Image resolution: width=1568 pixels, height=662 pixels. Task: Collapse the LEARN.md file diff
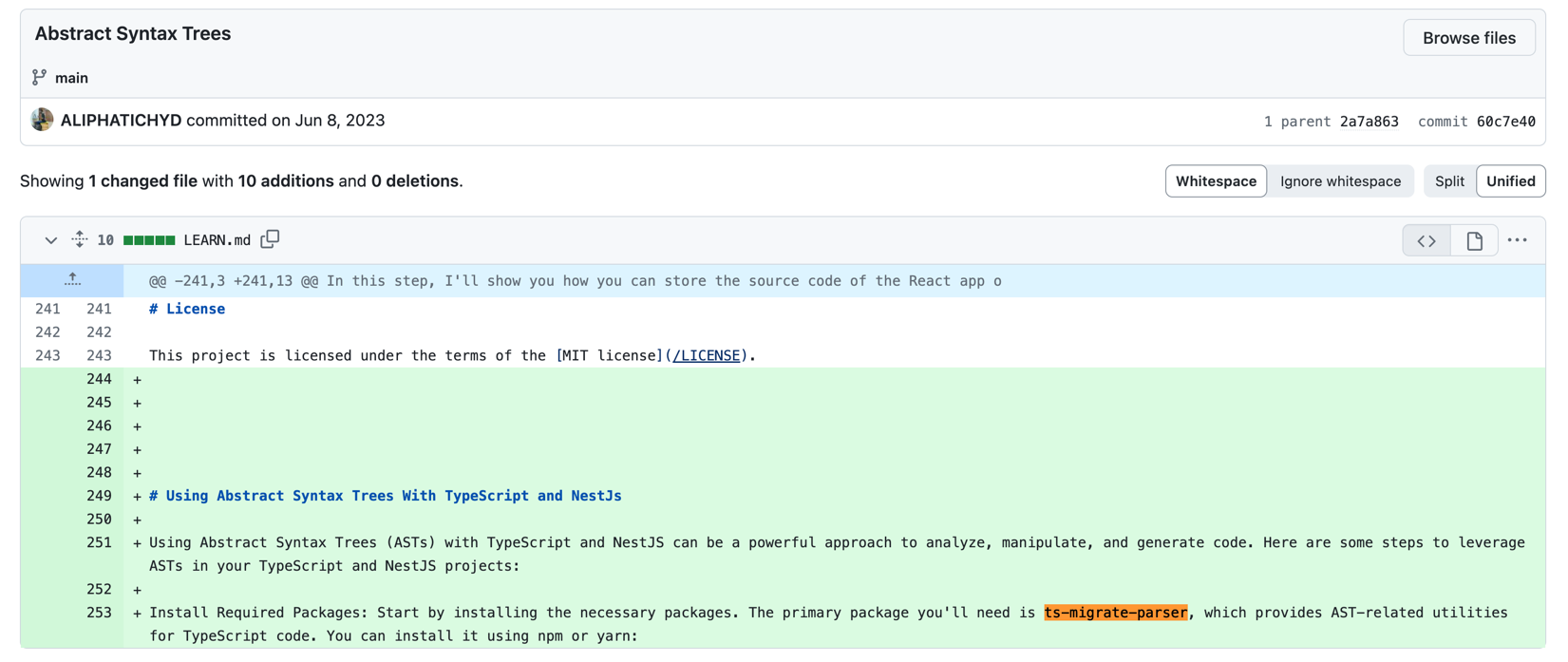(50, 240)
